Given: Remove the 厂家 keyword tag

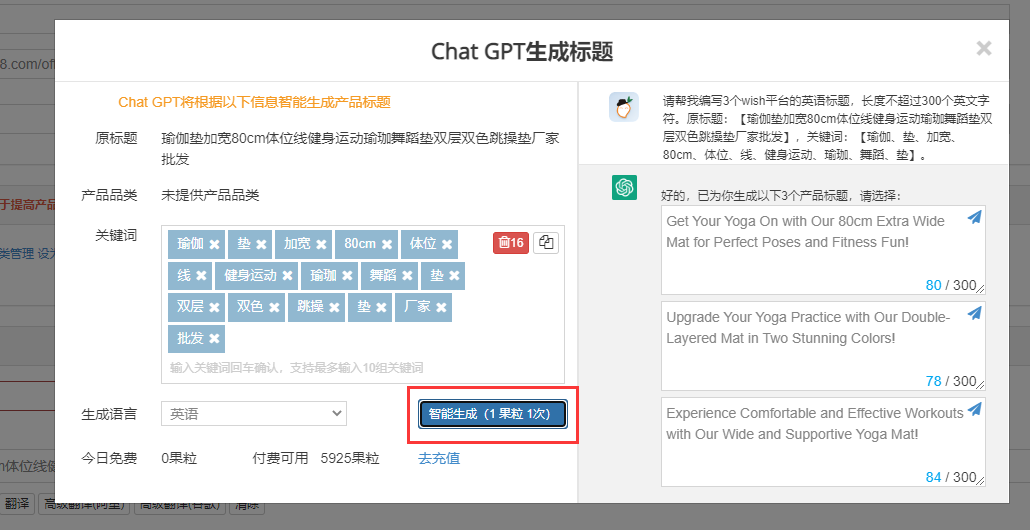Looking at the screenshot, I should [441, 307].
